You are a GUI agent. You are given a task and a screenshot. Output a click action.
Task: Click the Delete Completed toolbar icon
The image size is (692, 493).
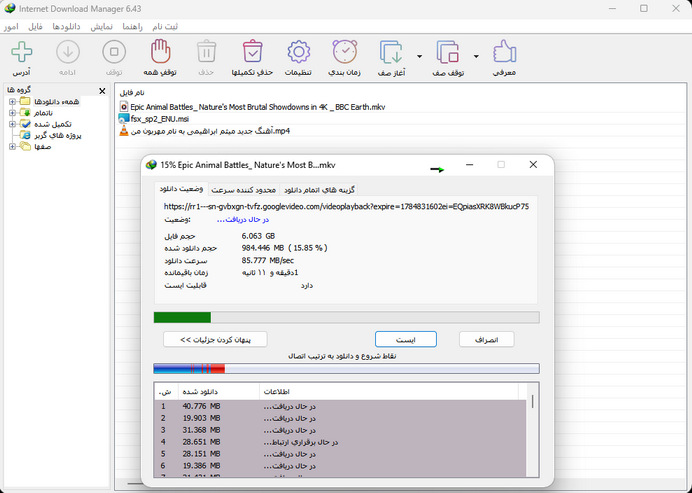[252, 52]
